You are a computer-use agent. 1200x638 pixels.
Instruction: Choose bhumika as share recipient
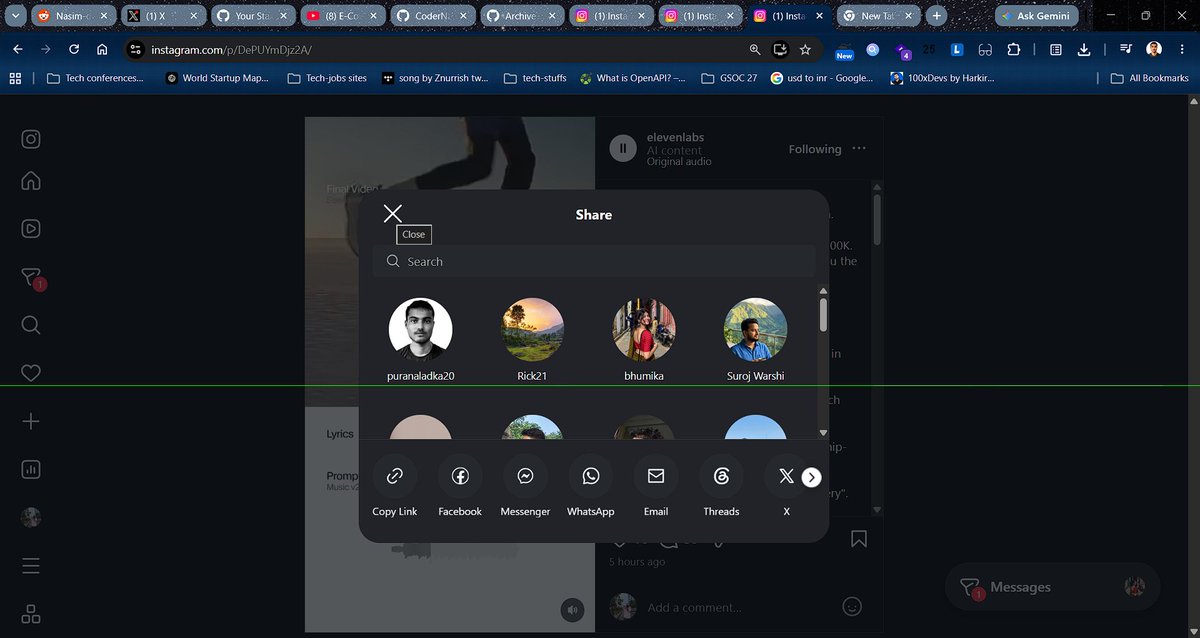(x=644, y=340)
